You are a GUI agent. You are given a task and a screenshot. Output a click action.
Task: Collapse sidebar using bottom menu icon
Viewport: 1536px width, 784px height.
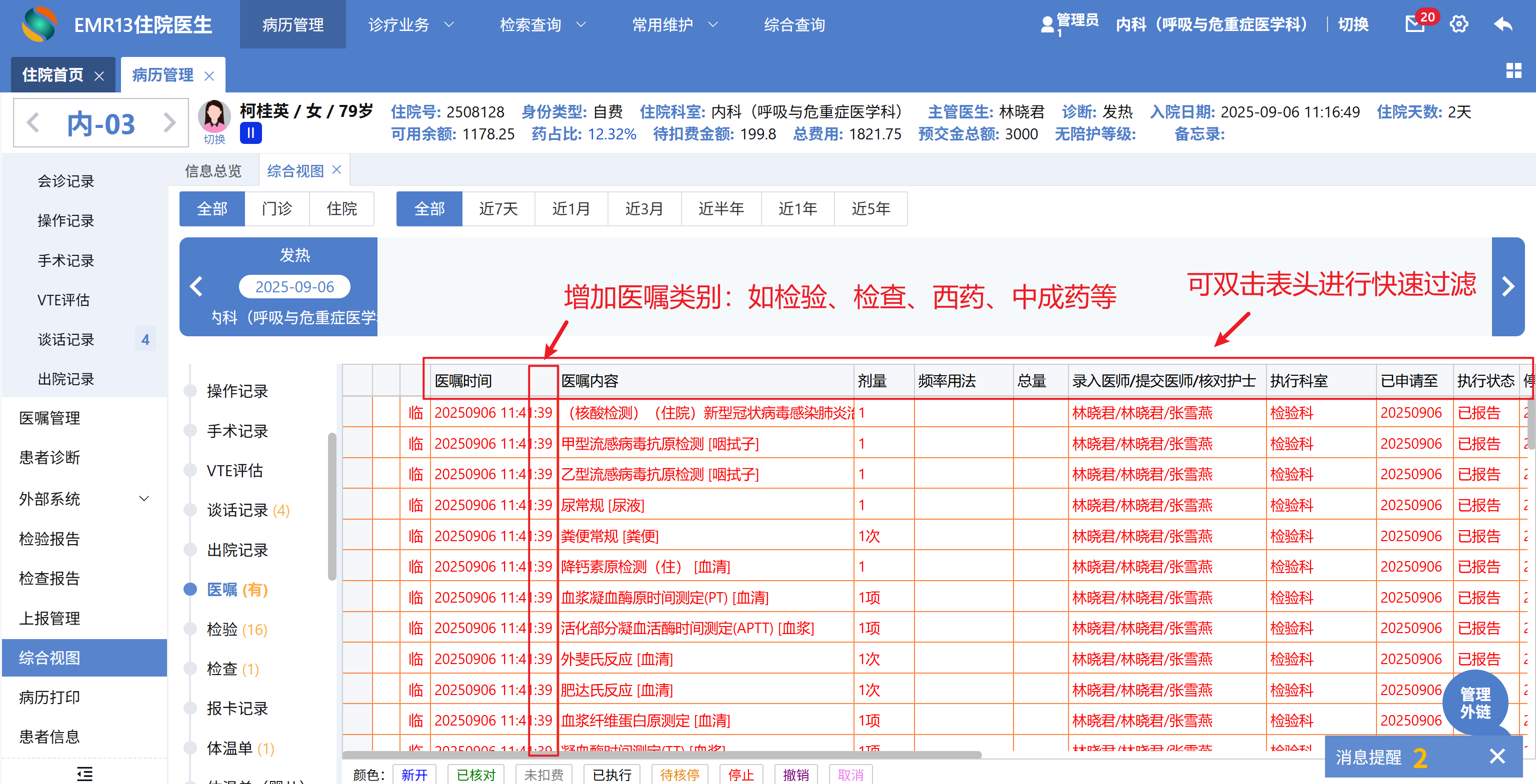coord(84,774)
